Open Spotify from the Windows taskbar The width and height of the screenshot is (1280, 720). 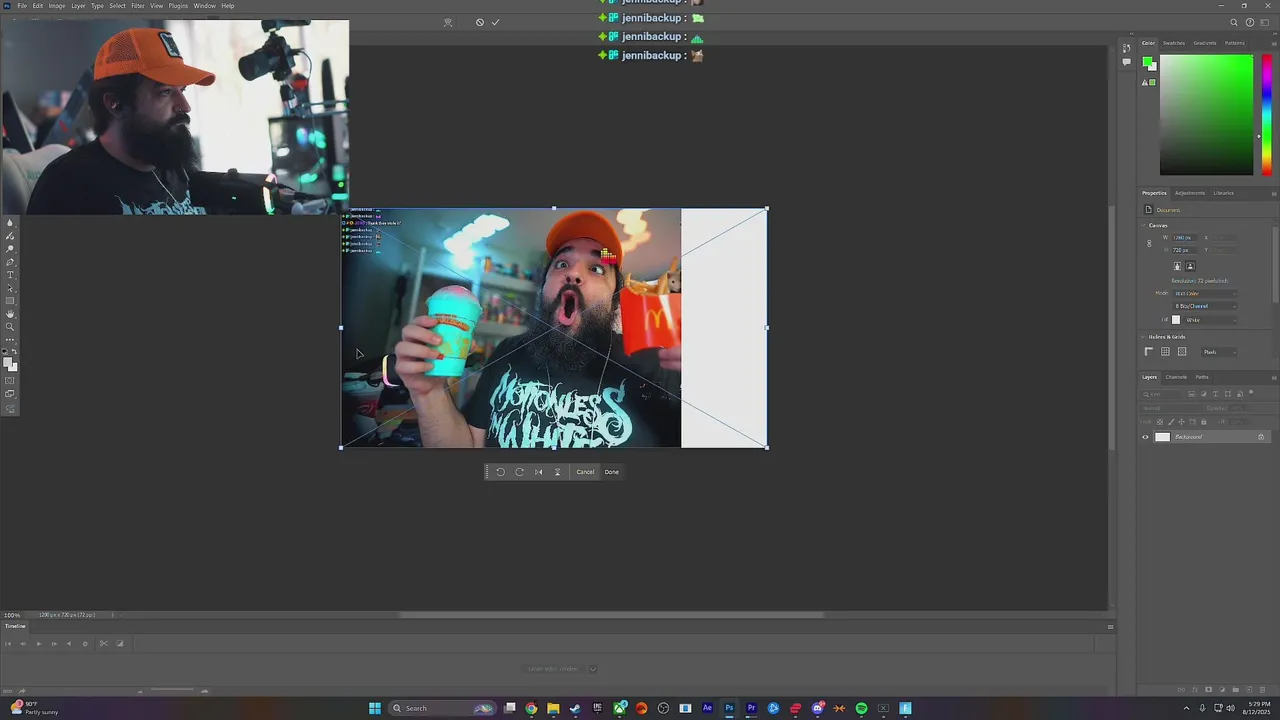point(862,708)
